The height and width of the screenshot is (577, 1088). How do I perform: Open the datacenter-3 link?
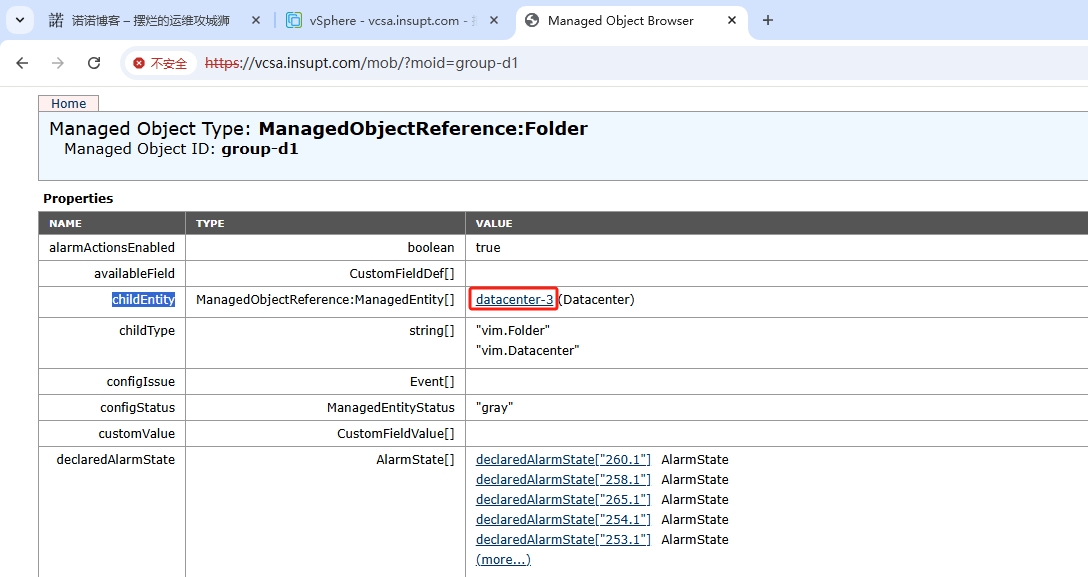[x=514, y=300]
